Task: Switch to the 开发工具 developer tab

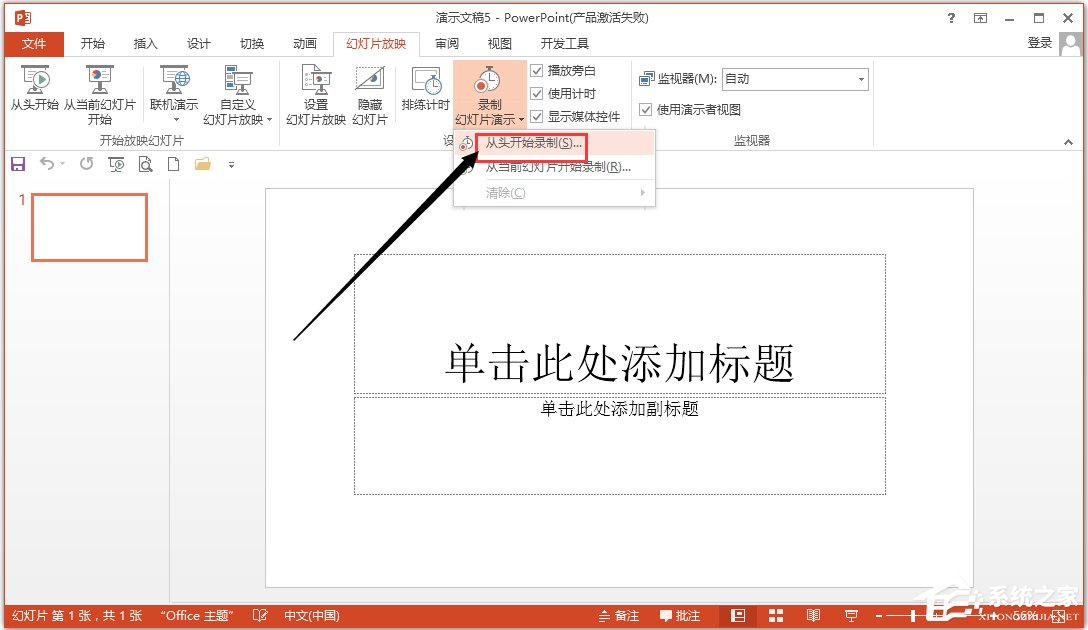Action: click(x=565, y=44)
